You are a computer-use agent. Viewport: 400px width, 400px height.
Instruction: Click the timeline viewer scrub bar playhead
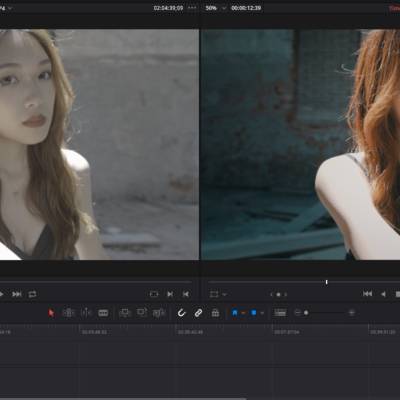pos(327,282)
